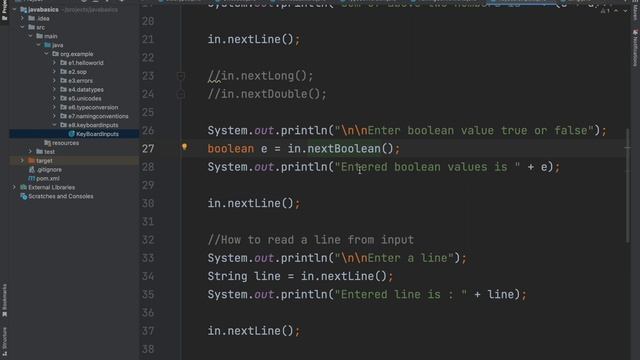Expand the target folder
Viewport: 640px width, 360px height.
[22, 160]
